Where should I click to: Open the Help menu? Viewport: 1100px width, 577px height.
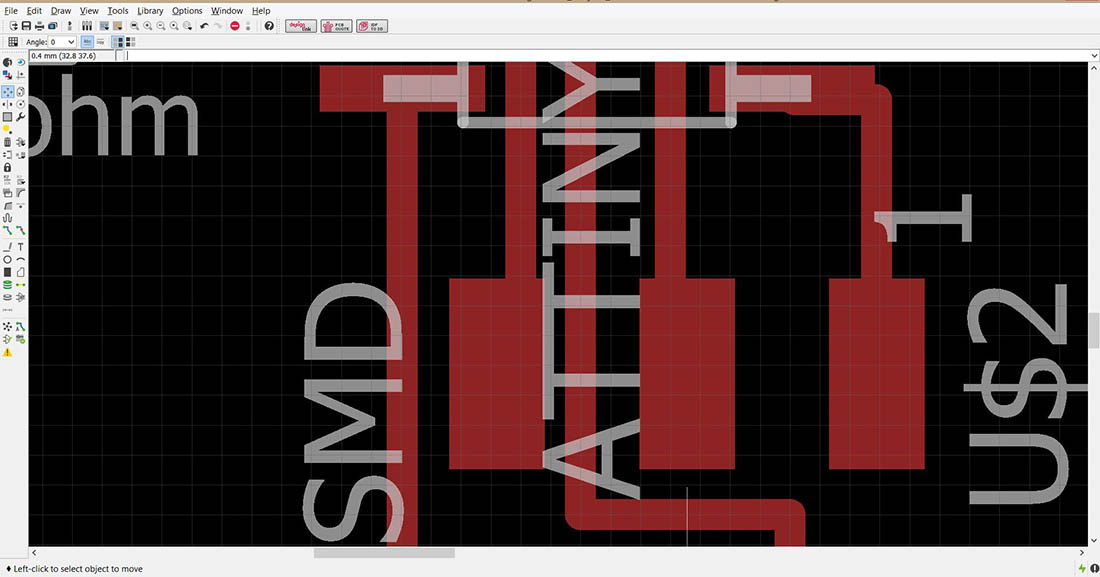261,11
